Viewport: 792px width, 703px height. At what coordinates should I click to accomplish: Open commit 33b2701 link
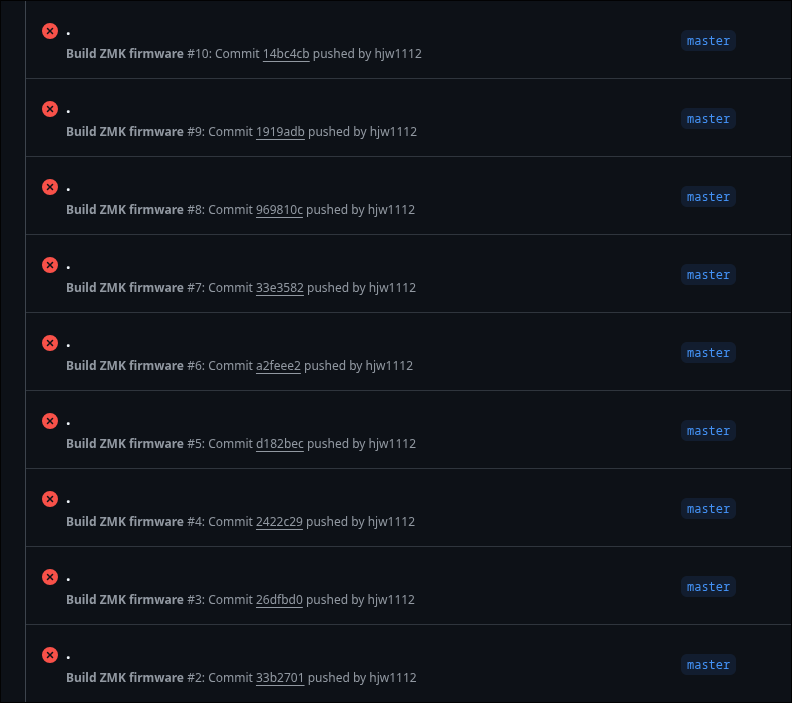click(280, 678)
